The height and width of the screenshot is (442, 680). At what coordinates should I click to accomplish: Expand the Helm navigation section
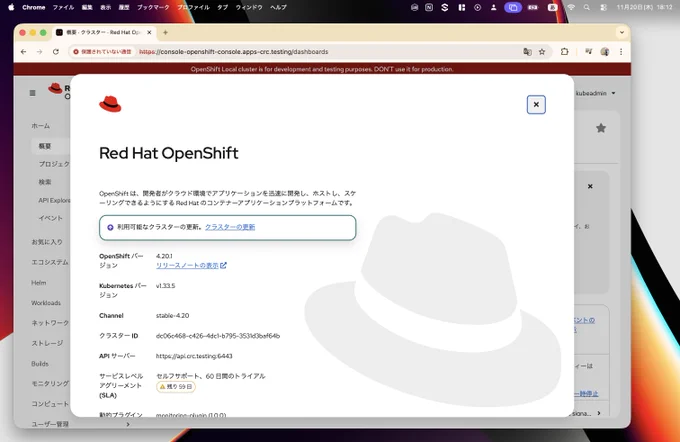coord(39,282)
